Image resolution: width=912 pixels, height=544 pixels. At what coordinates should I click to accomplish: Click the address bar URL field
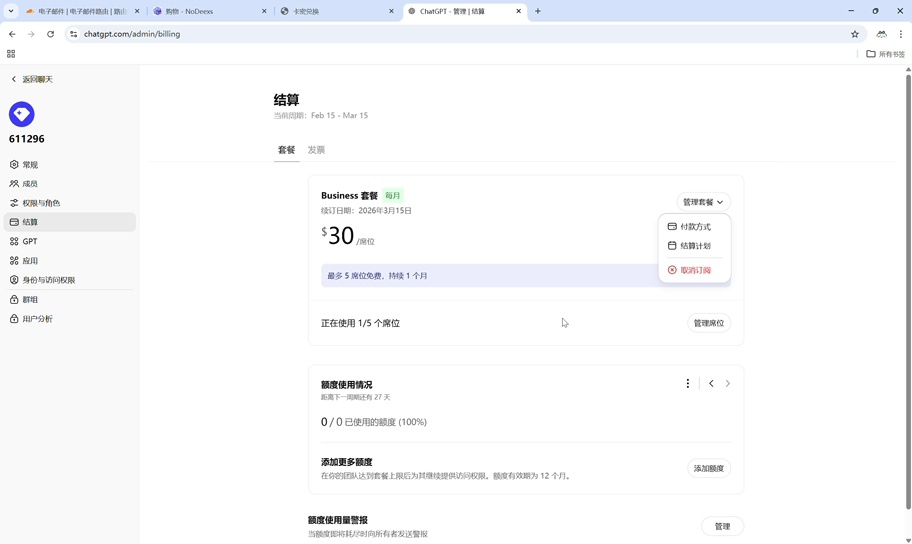(400, 34)
